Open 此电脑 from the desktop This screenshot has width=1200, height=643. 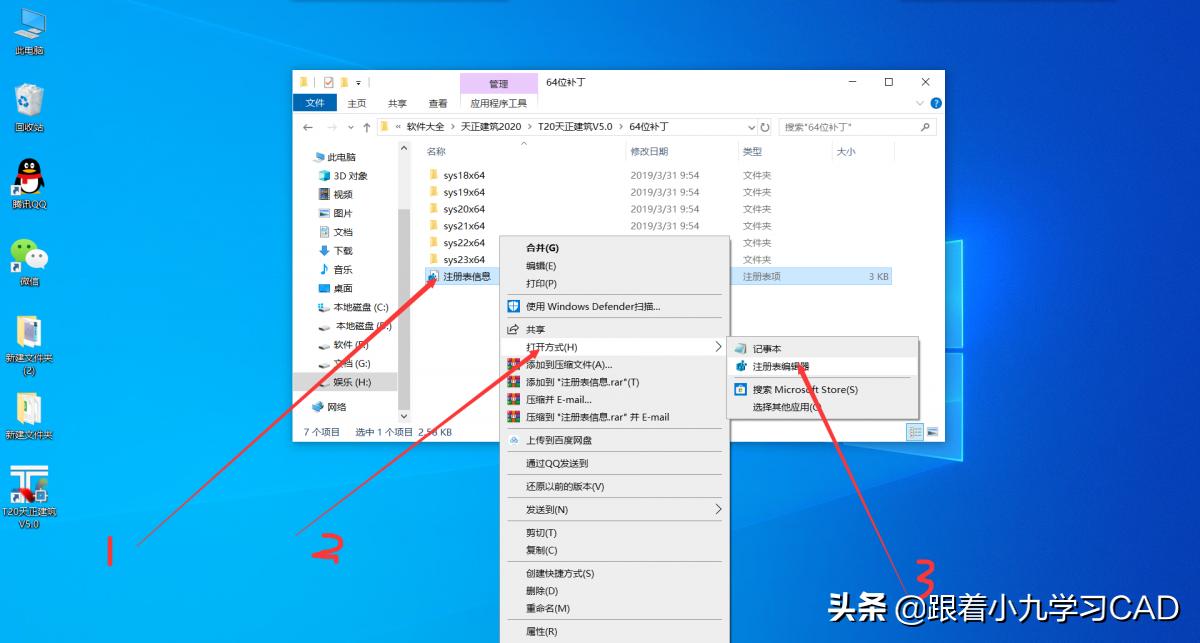(x=28, y=25)
